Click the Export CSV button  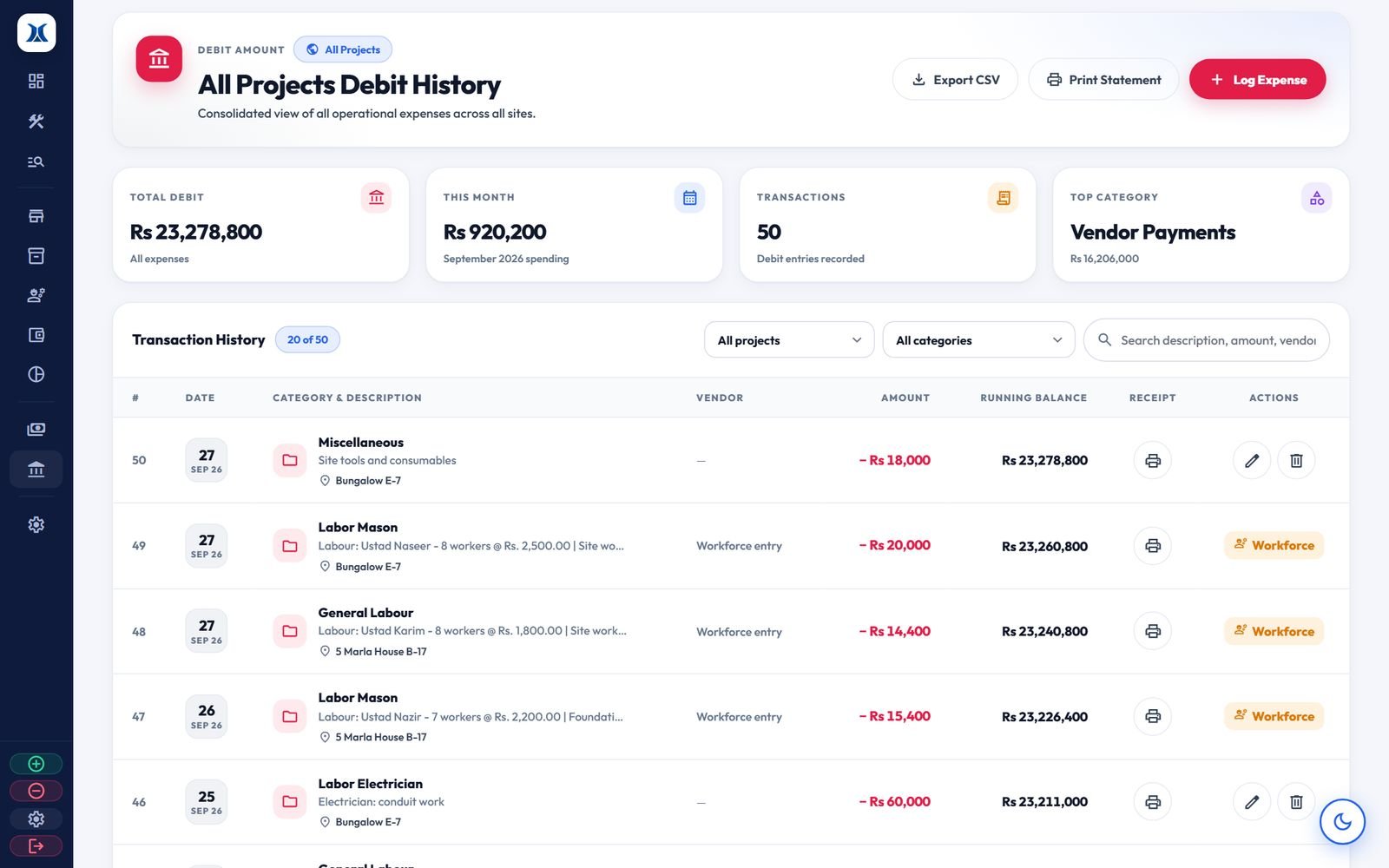(x=955, y=80)
